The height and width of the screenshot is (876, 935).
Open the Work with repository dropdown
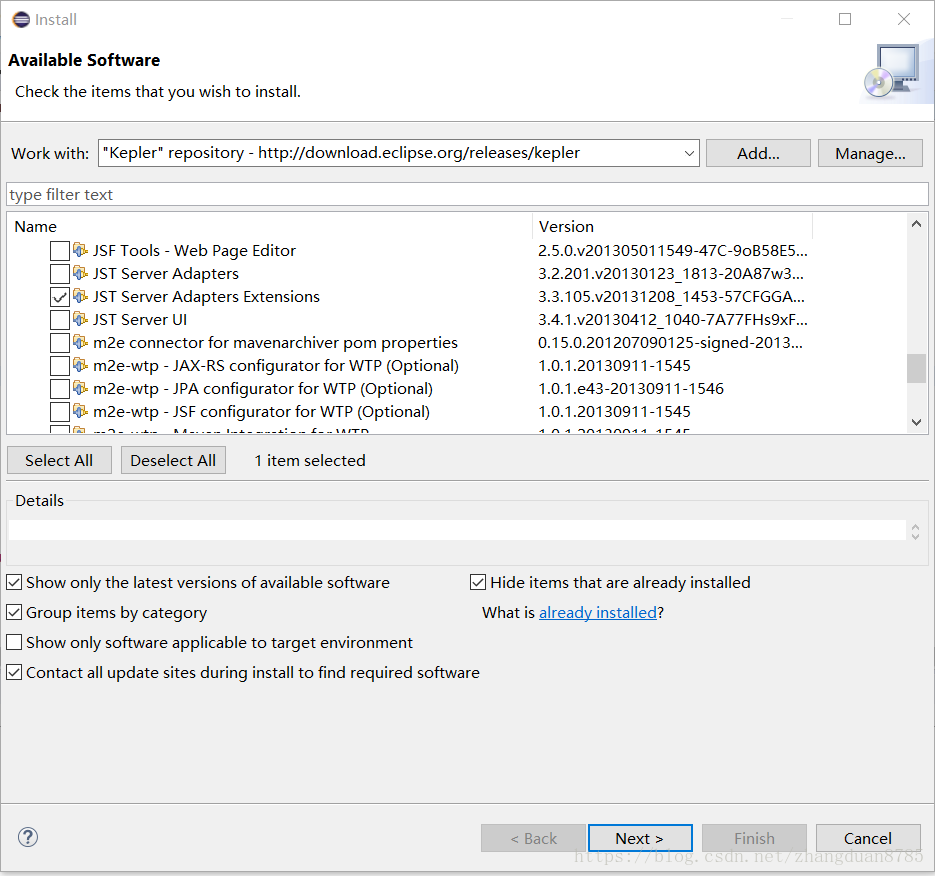coord(689,153)
